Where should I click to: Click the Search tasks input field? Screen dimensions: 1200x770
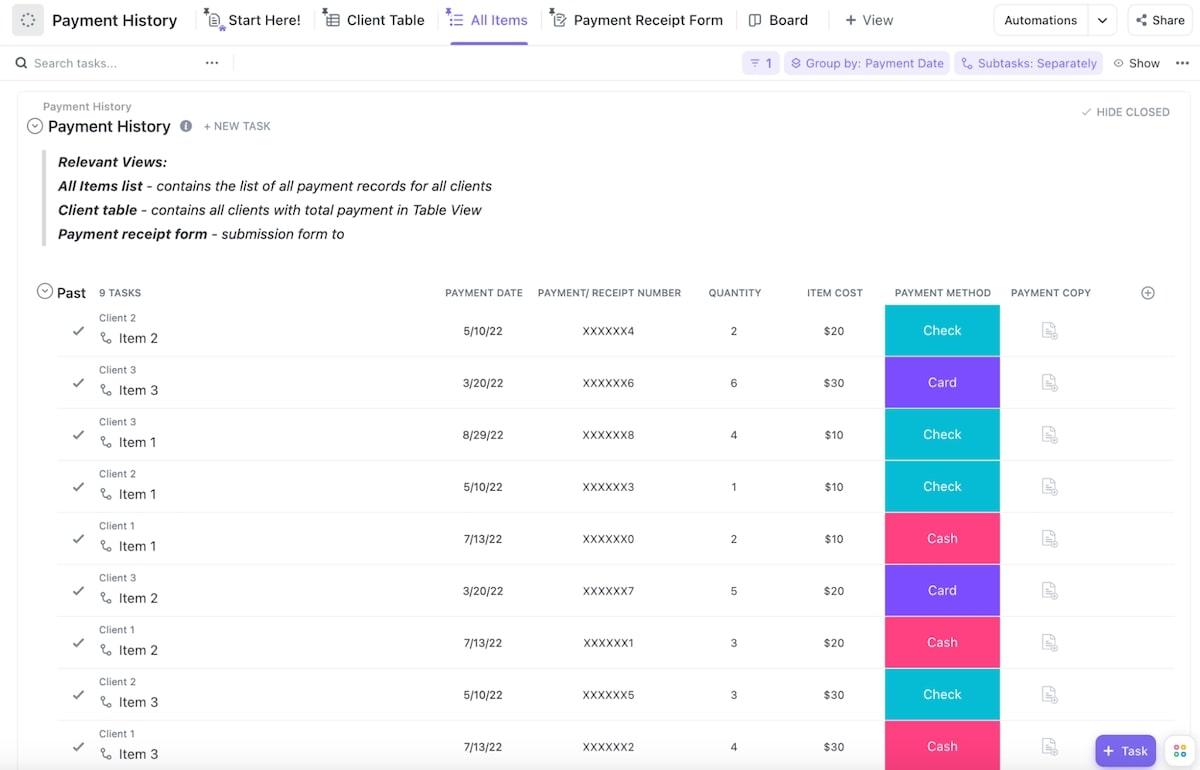point(100,63)
